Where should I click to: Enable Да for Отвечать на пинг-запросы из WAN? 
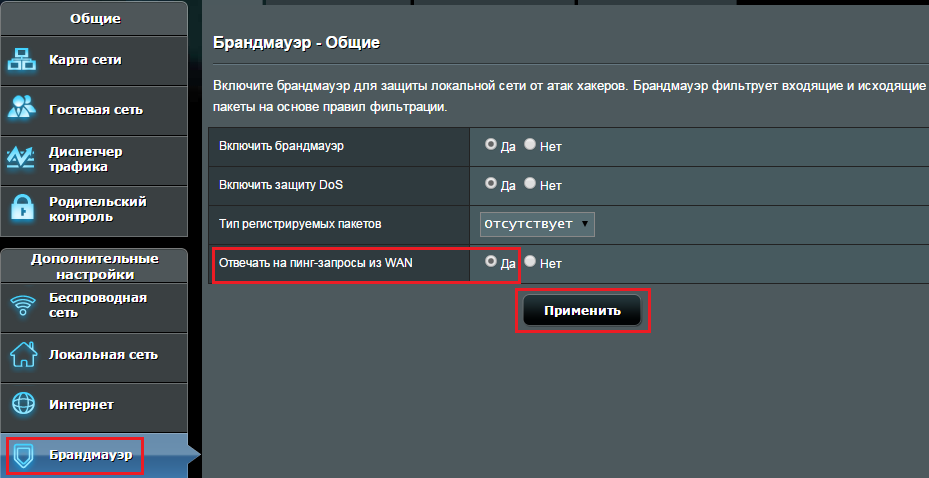click(x=491, y=261)
